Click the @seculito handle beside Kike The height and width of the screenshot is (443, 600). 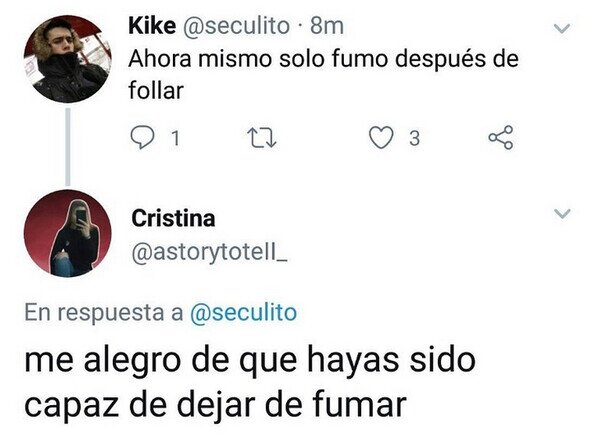236,26
